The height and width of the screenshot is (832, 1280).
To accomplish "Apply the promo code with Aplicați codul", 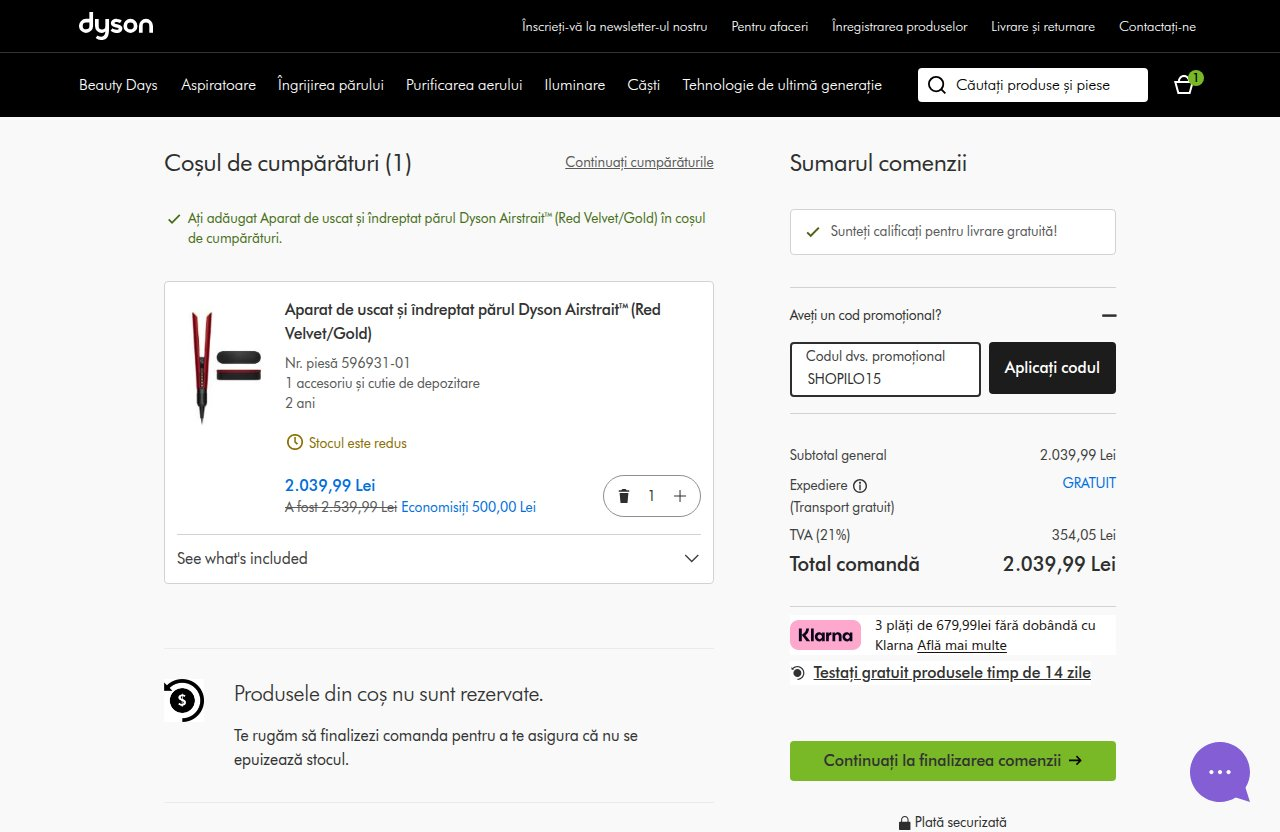I will coord(1052,368).
